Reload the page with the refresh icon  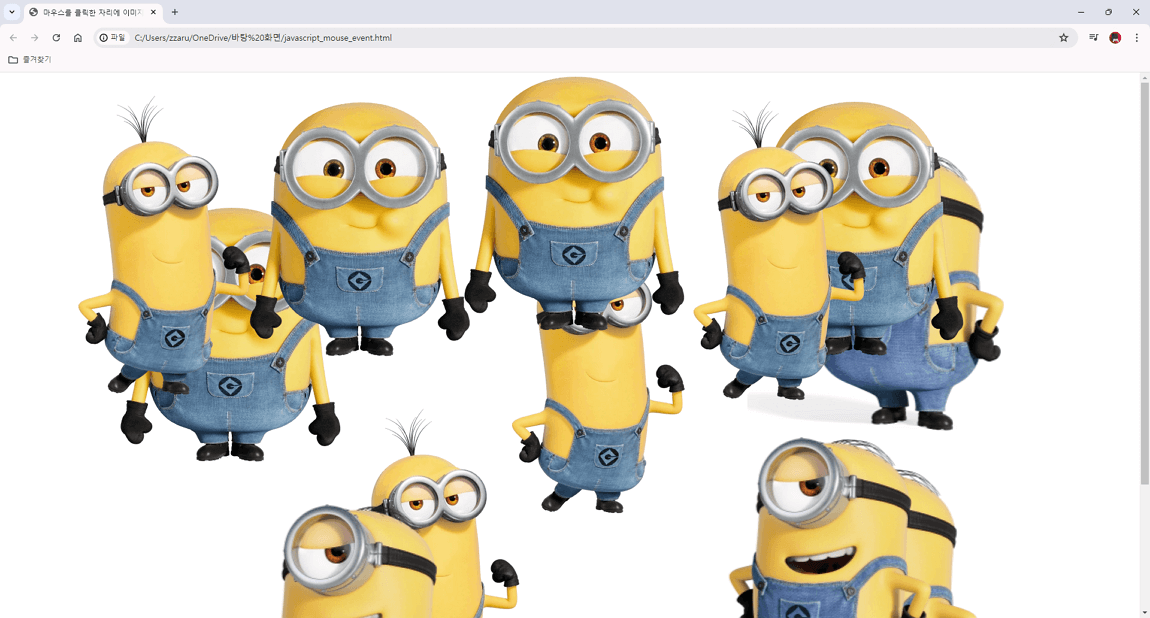(56, 37)
